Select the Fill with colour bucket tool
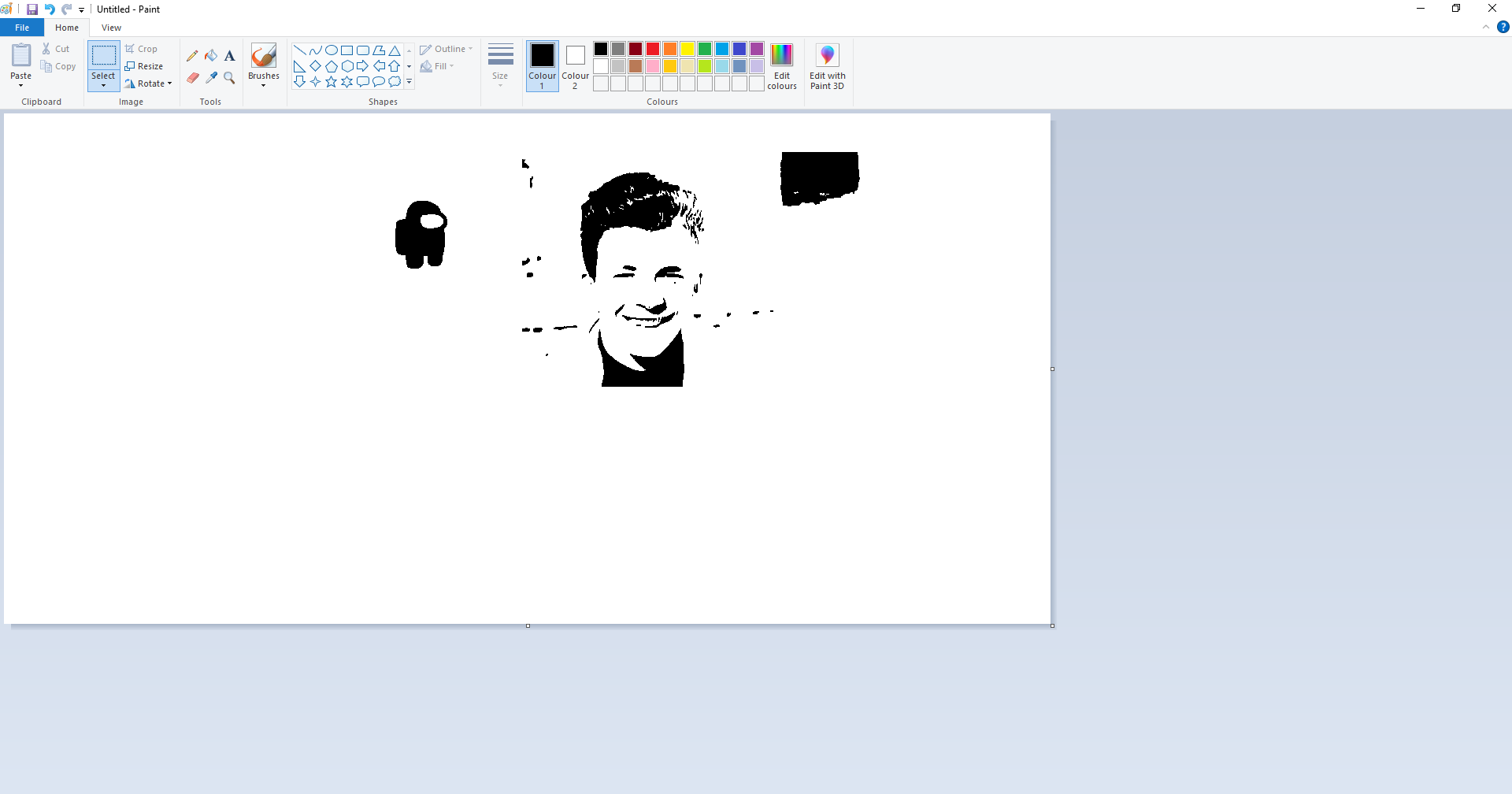Screen dimensions: 1512x794 tap(211, 56)
